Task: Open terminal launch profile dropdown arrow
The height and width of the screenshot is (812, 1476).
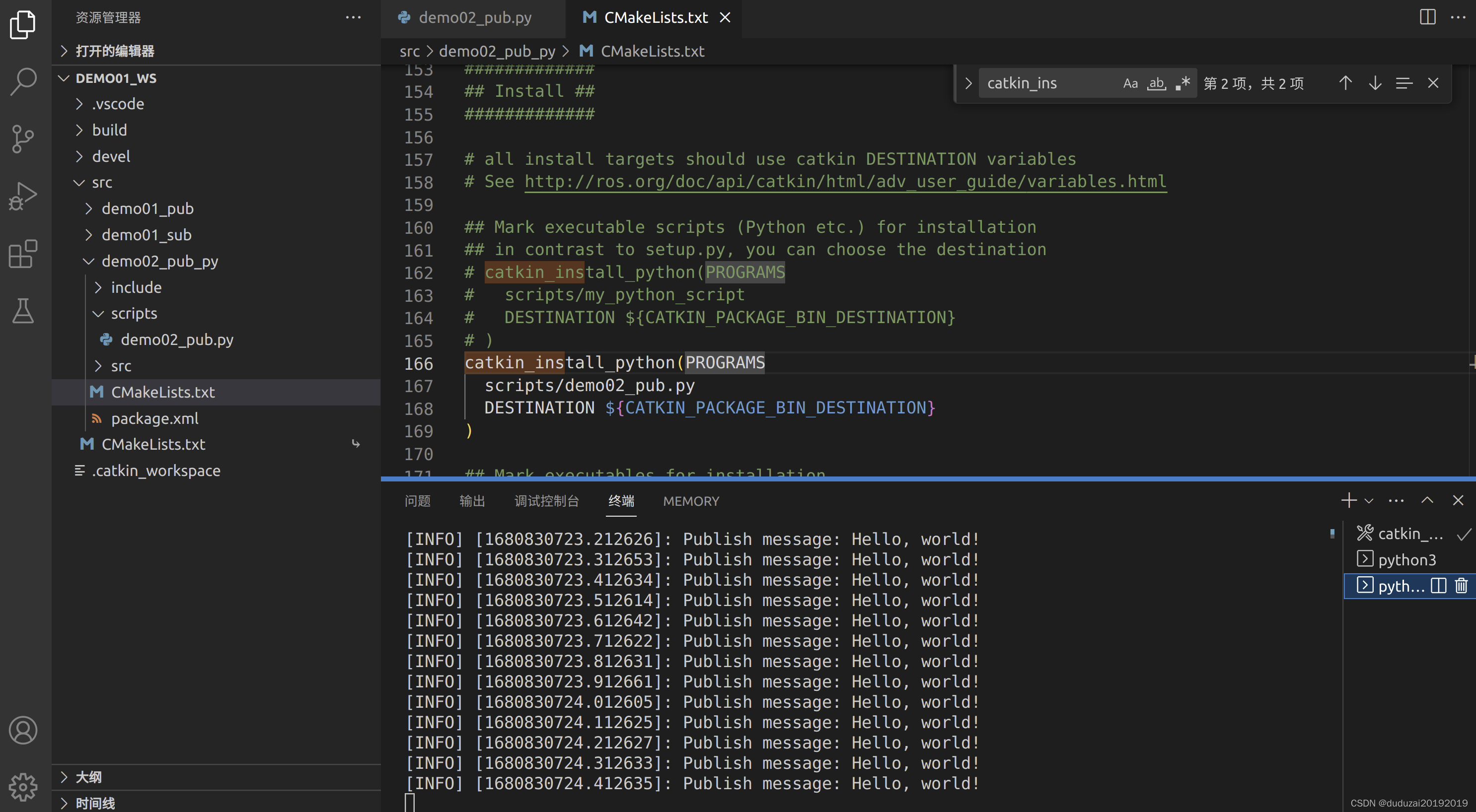Action: [x=1369, y=501]
